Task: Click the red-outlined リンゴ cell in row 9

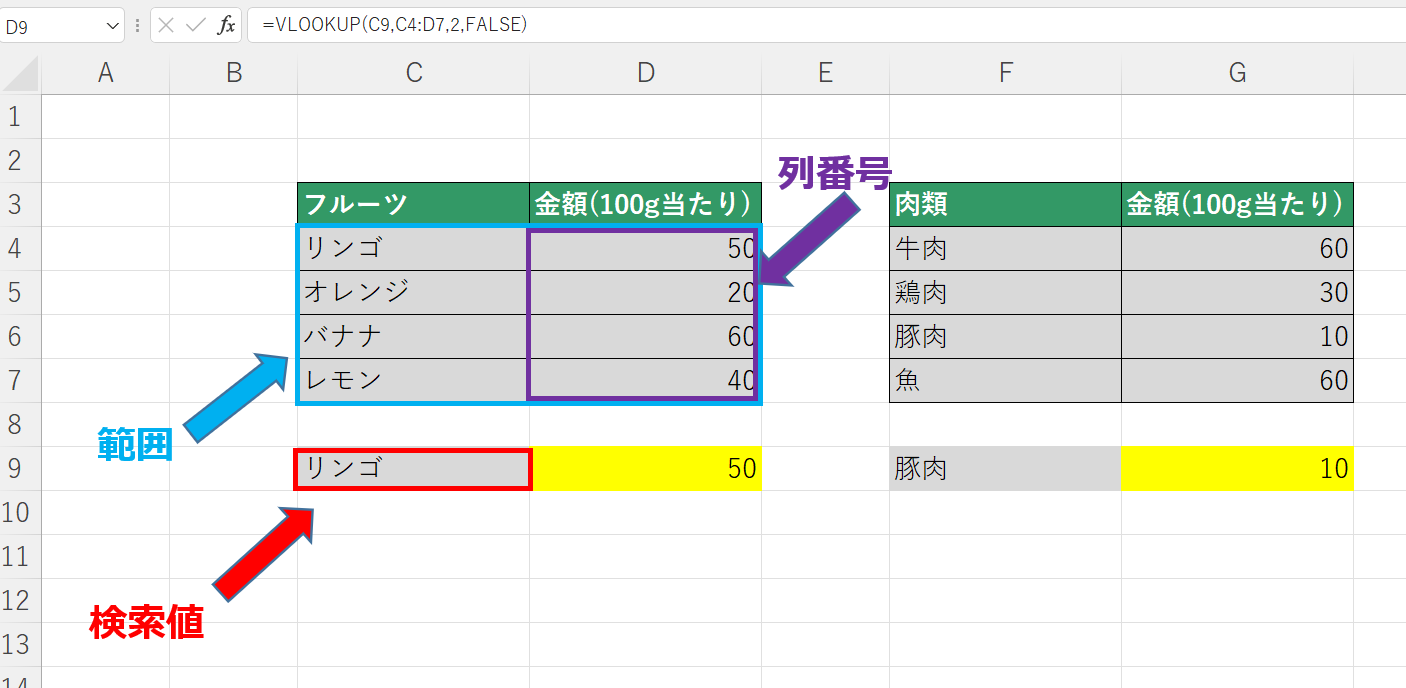Action: [x=412, y=469]
